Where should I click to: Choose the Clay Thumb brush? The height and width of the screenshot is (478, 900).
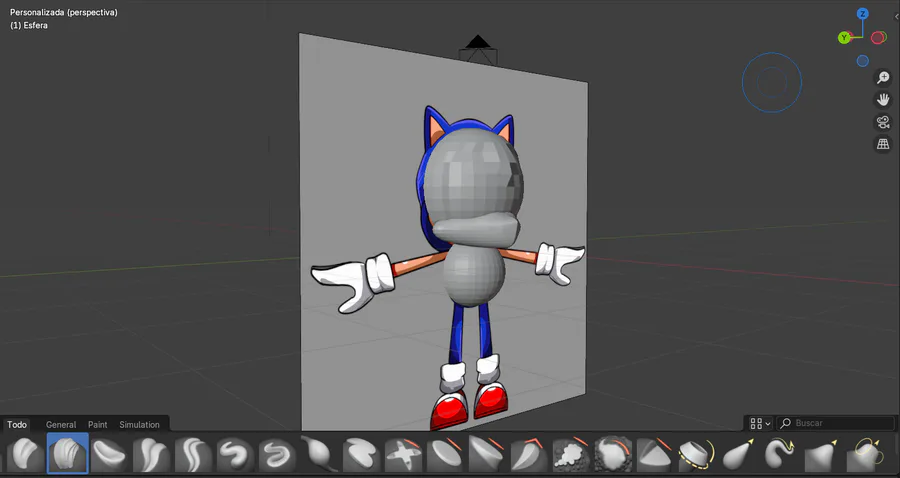pyautogui.click(x=109, y=453)
